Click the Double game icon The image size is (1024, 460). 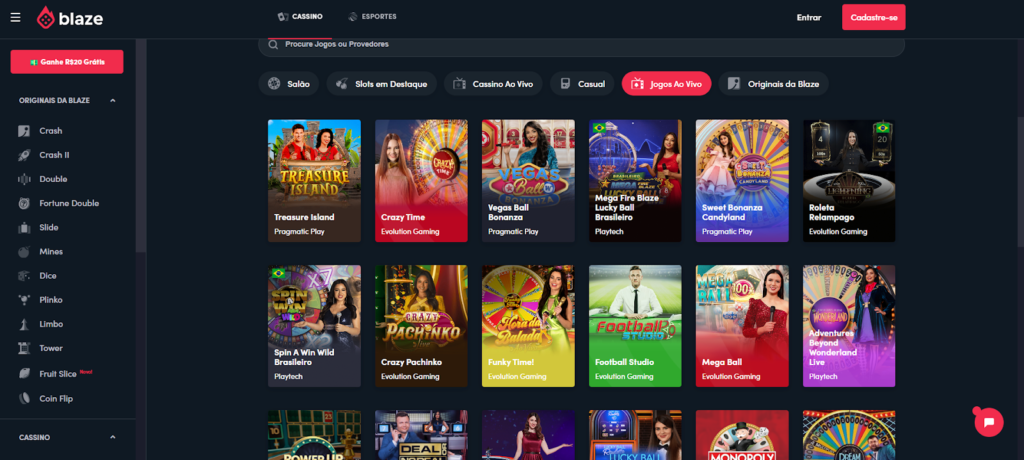point(24,179)
